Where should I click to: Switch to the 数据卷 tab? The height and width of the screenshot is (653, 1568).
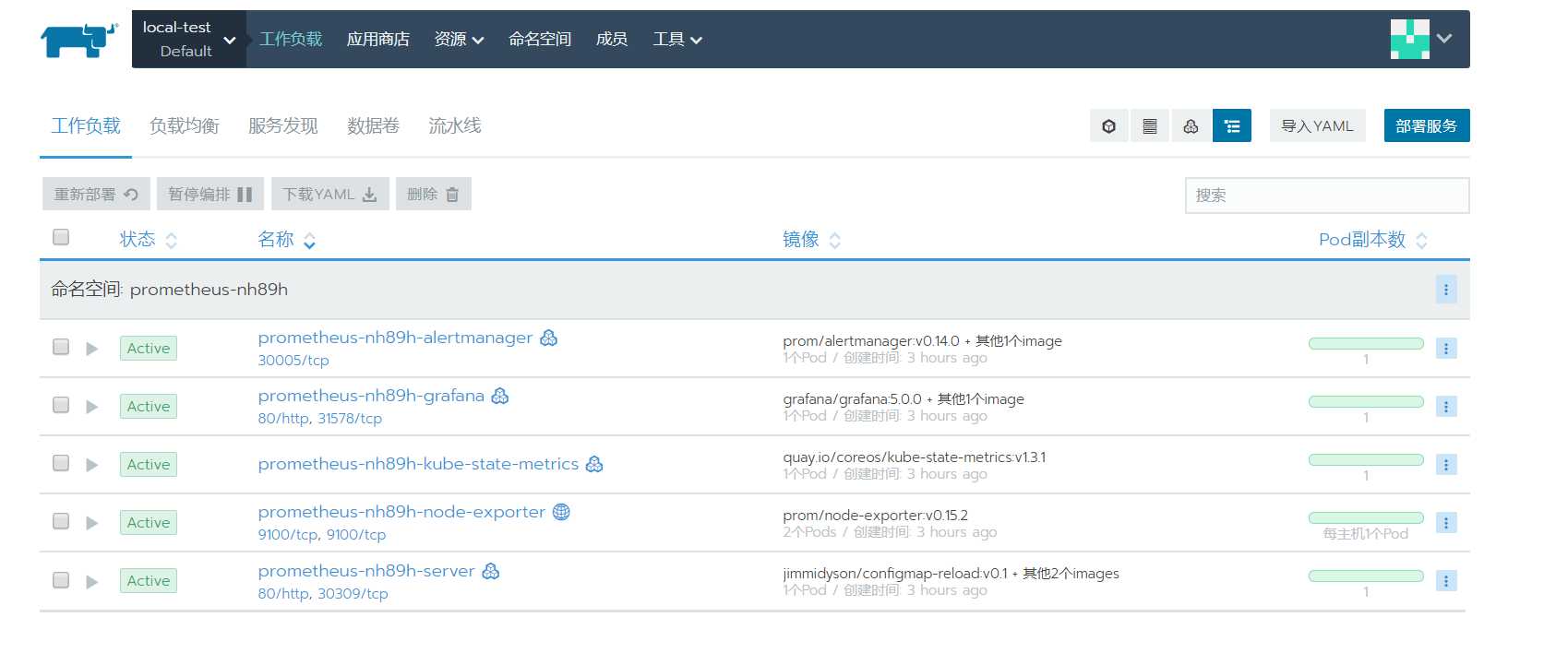[x=373, y=125]
